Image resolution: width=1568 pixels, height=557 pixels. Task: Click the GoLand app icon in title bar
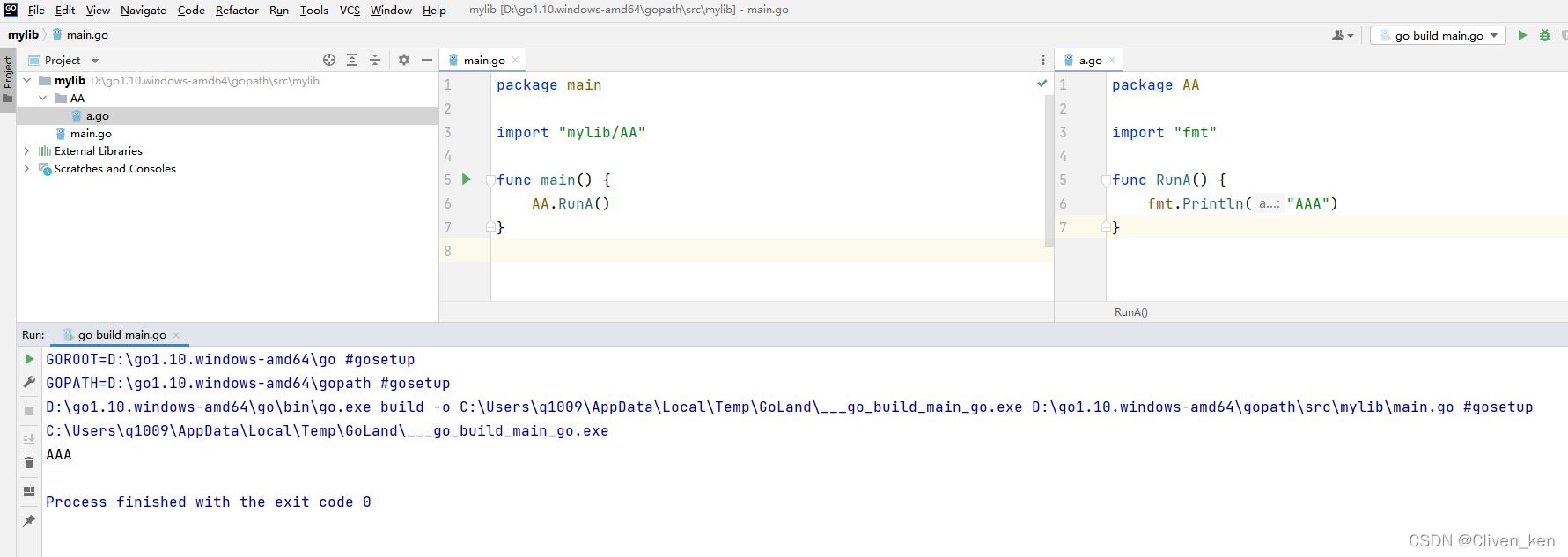point(11,10)
